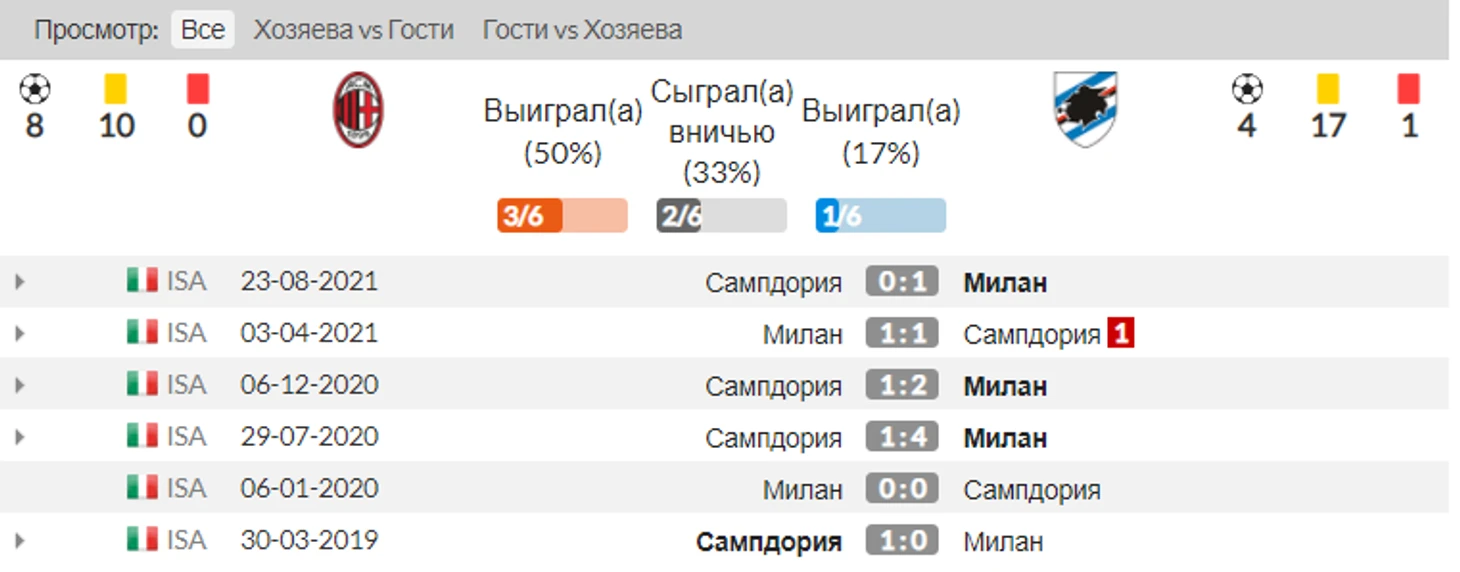Switch to Гости vs Хозяева filter

[x=582, y=30]
